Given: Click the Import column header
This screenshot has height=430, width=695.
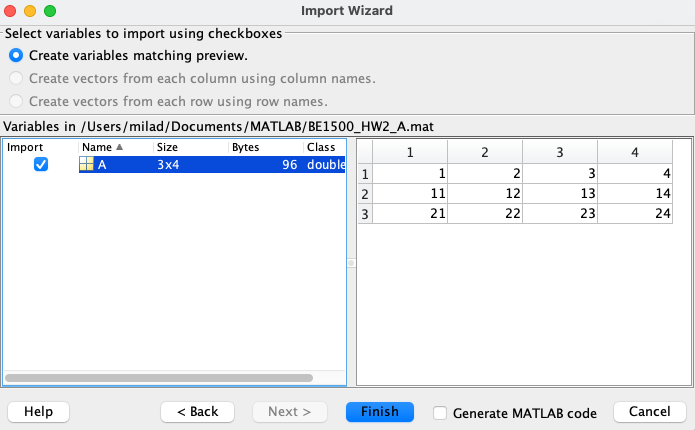Looking at the screenshot, I should tap(41, 147).
